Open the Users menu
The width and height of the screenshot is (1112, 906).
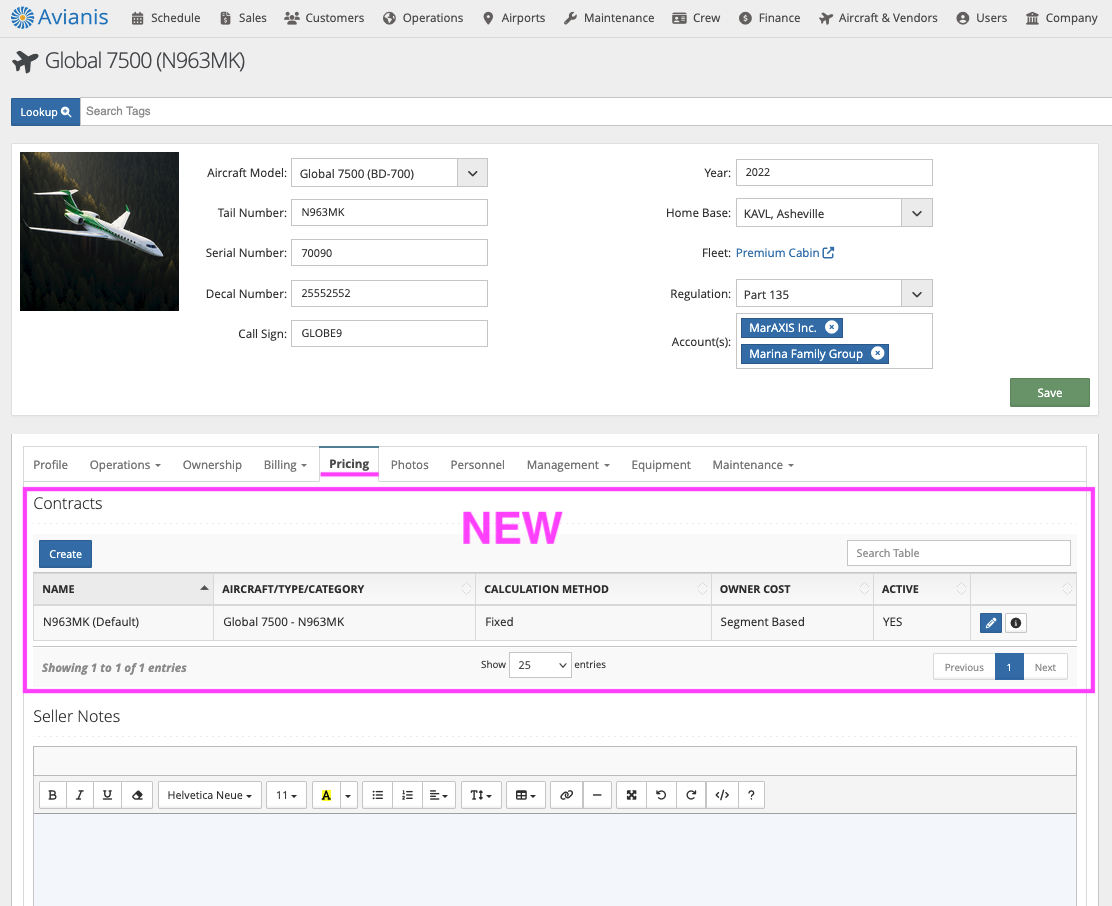click(x=982, y=18)
